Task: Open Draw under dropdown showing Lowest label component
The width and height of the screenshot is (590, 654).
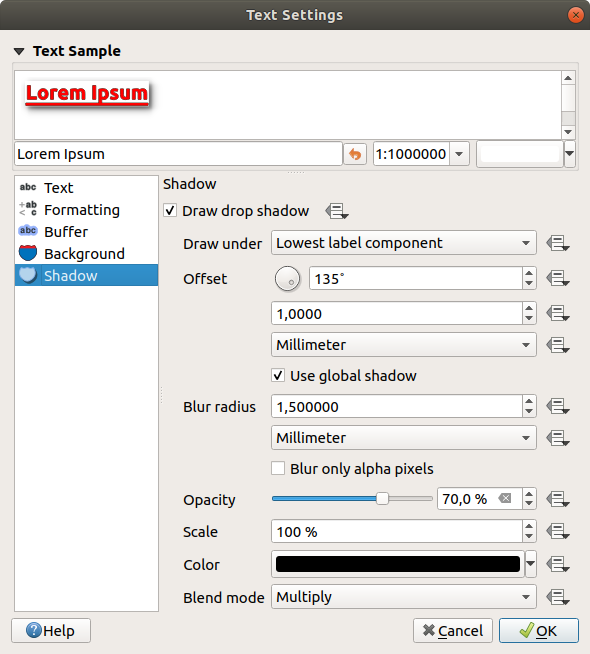Action: (x=403, y=243)
